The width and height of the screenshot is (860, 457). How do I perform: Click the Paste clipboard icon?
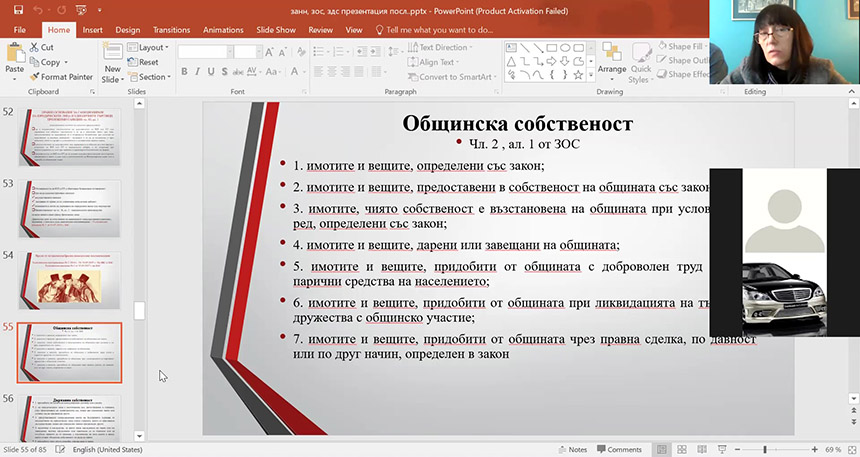click(x=14, y=57)
